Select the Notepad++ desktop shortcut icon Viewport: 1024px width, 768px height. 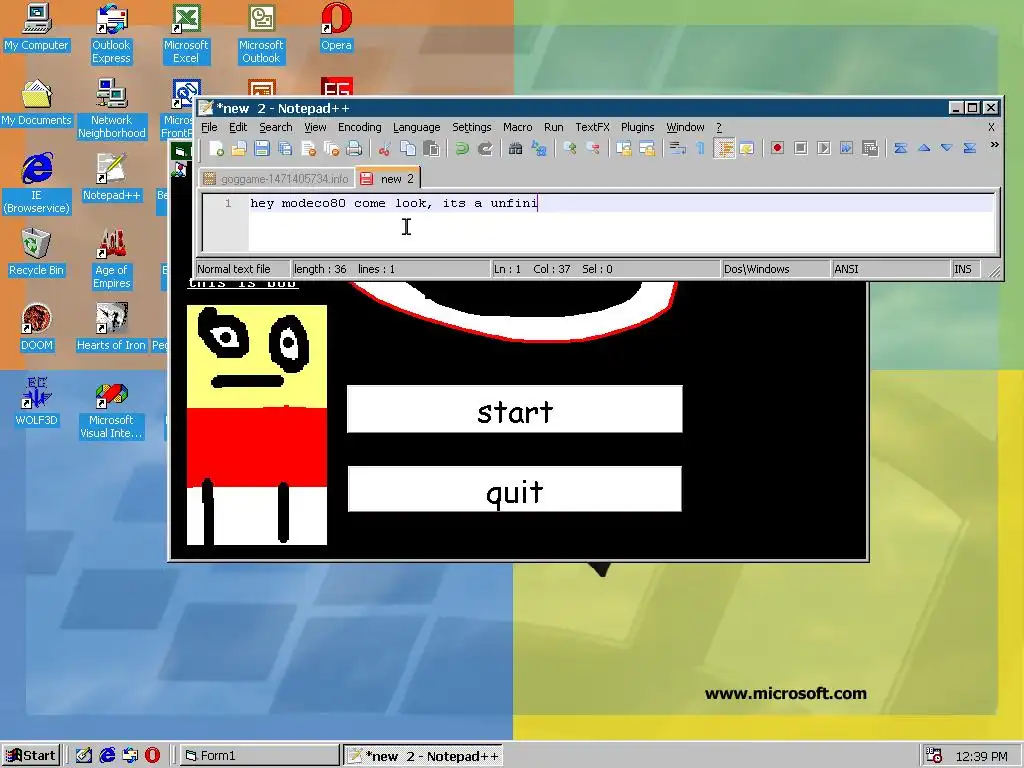[111, 178]
